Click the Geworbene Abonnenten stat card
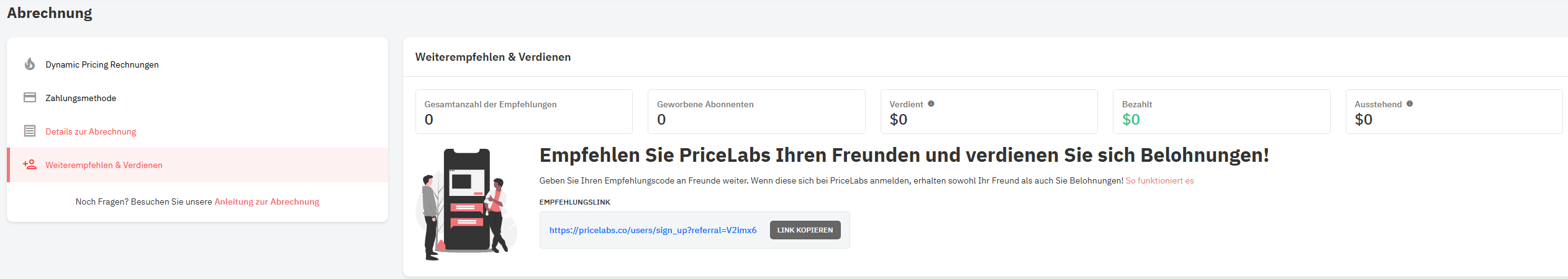Screen dimensions: 1568x279 click(x=756, y=112)
